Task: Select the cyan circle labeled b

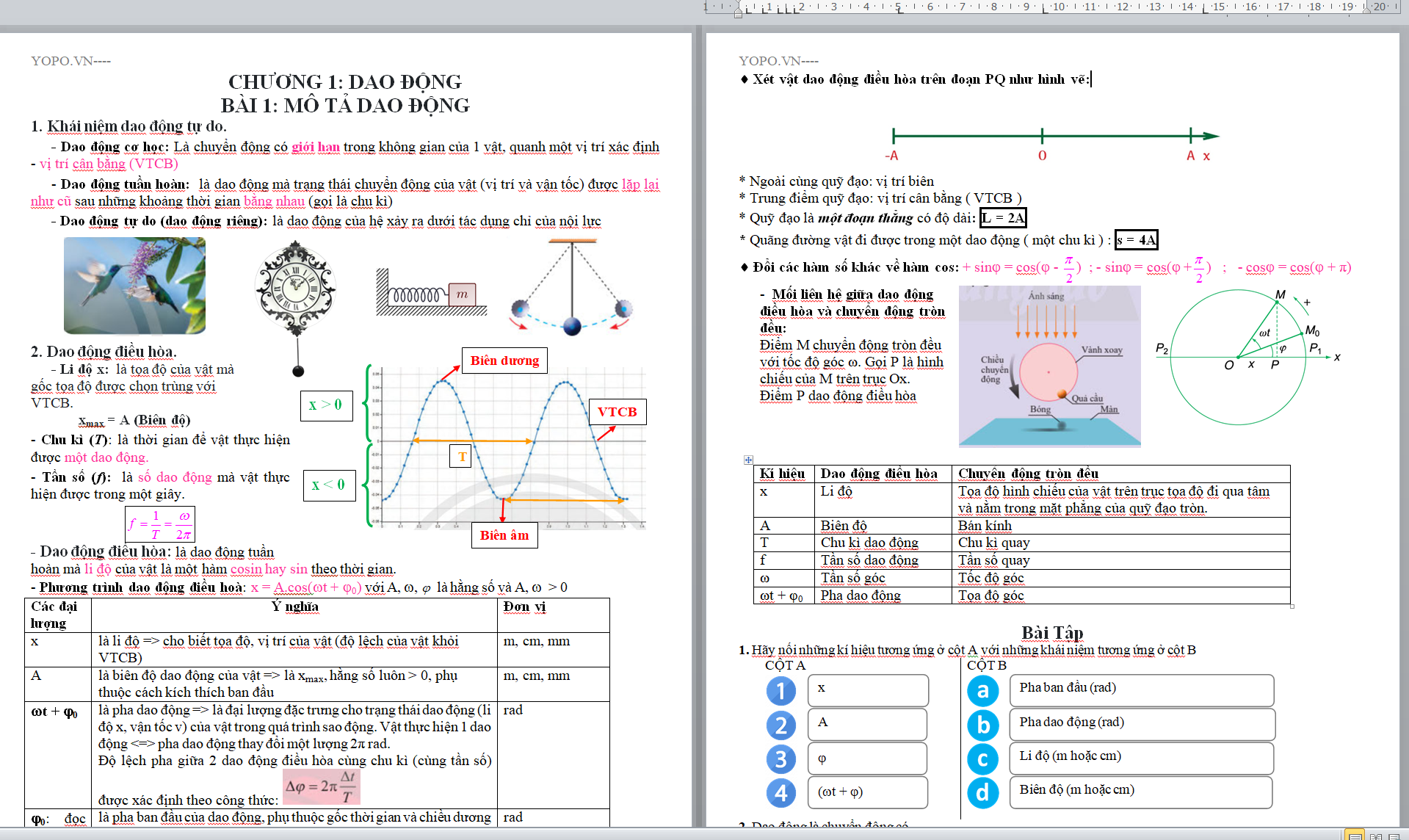Action: tap(982, 725)
